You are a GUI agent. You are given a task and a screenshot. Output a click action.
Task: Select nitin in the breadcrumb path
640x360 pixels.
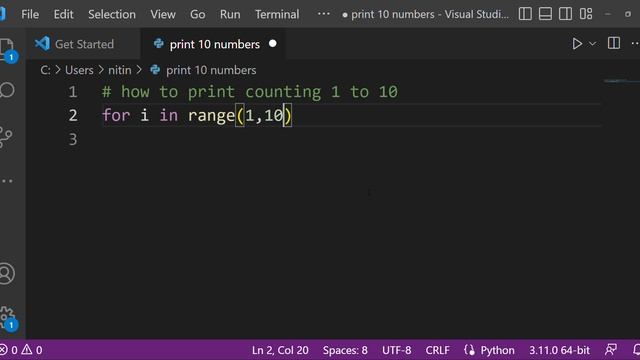(120, 70)
